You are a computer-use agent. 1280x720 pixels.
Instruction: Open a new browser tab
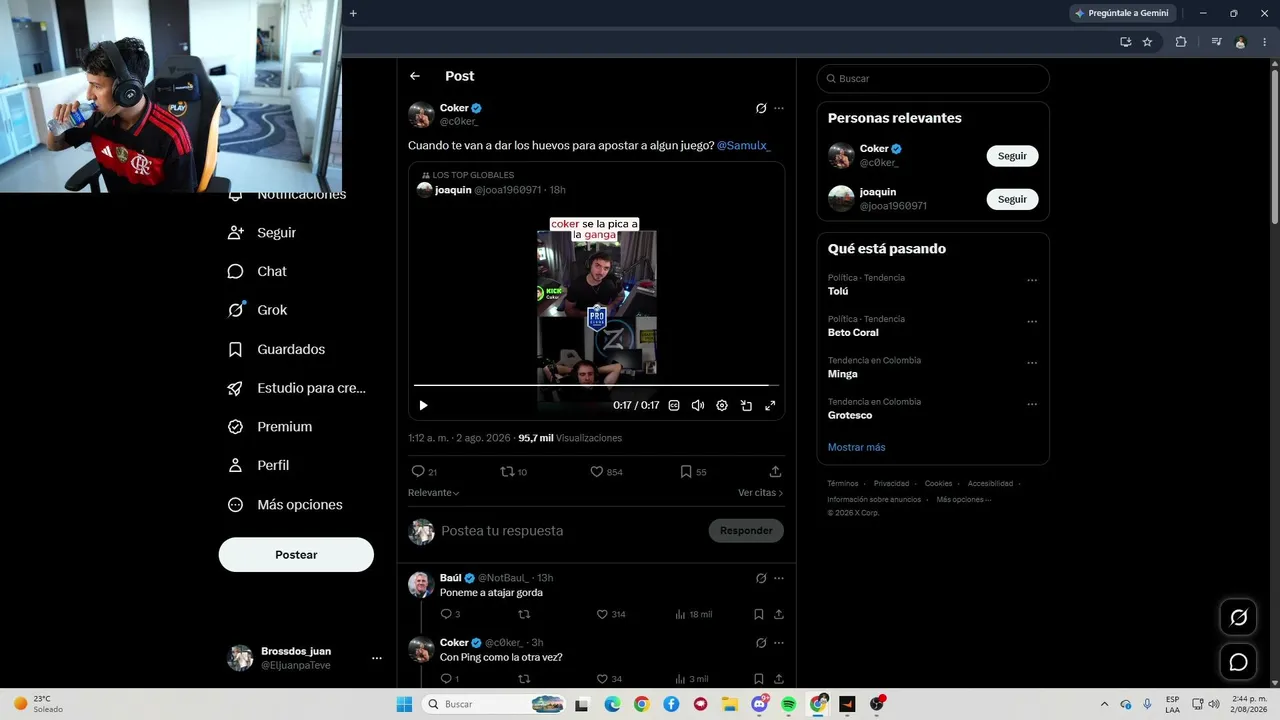coord(353,13)
